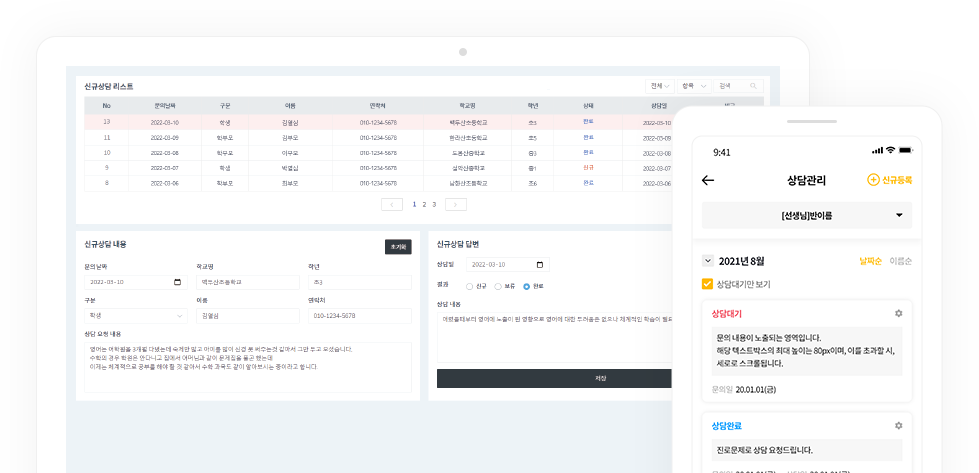Tap 문의일 20.01.01(금) on 상담대기 card
This screenshot has width=979, height=473.
tap(744, 389)
